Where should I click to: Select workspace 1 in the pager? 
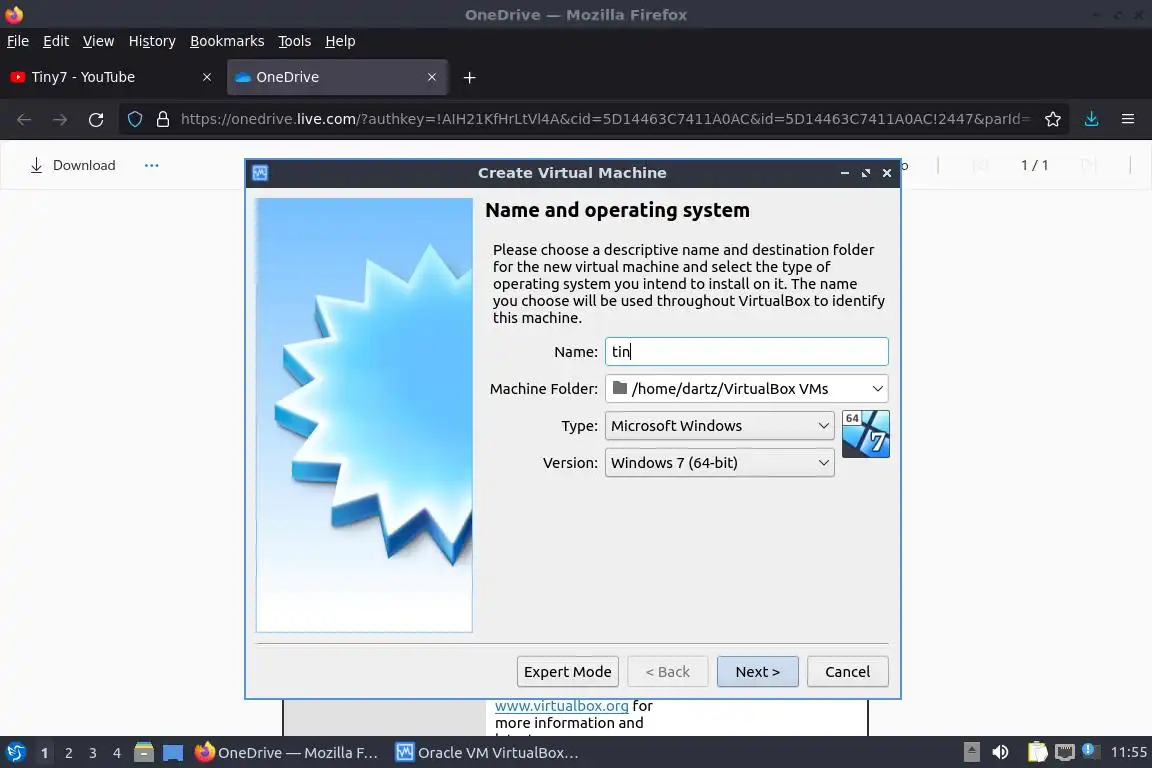click(44, 753)
